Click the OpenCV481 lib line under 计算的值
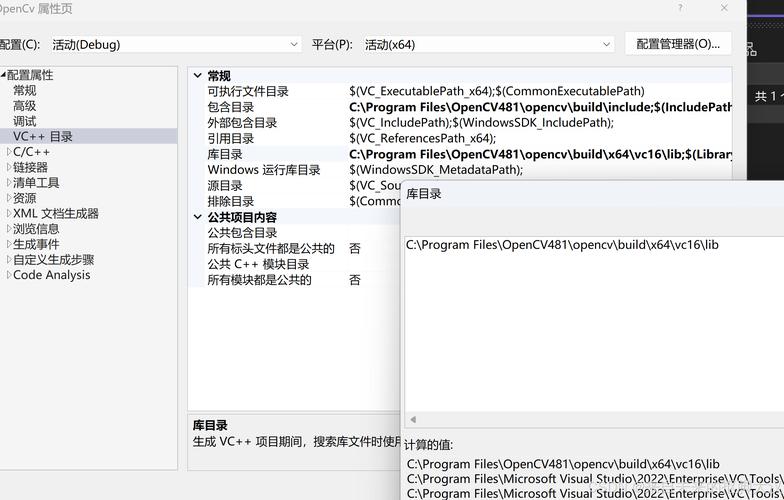 click(x=563, y=464)
